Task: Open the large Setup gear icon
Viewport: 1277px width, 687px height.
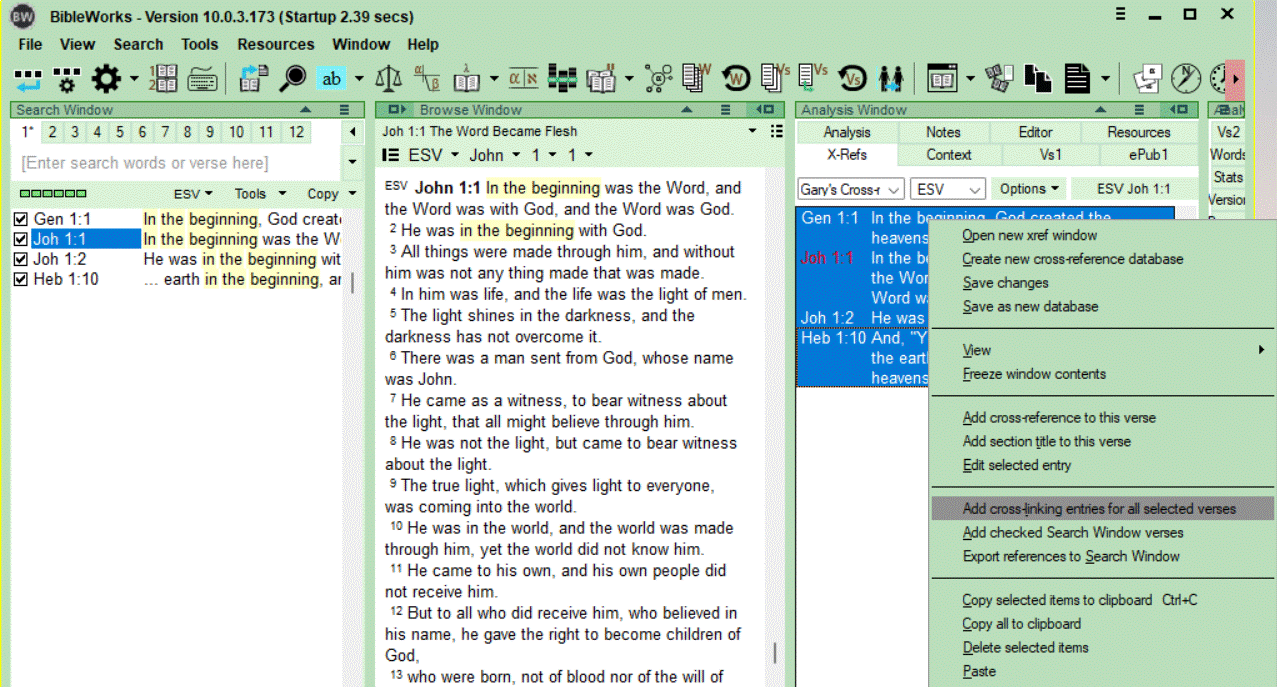Action: tap(106, 78)
